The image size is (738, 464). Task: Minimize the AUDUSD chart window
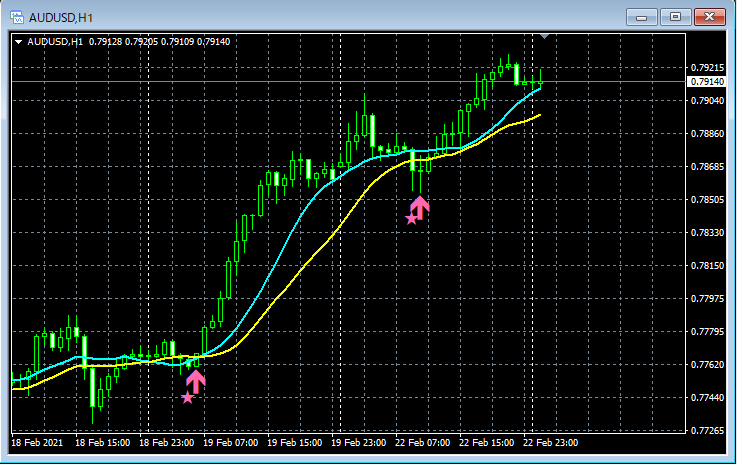[x=642, y=17]
